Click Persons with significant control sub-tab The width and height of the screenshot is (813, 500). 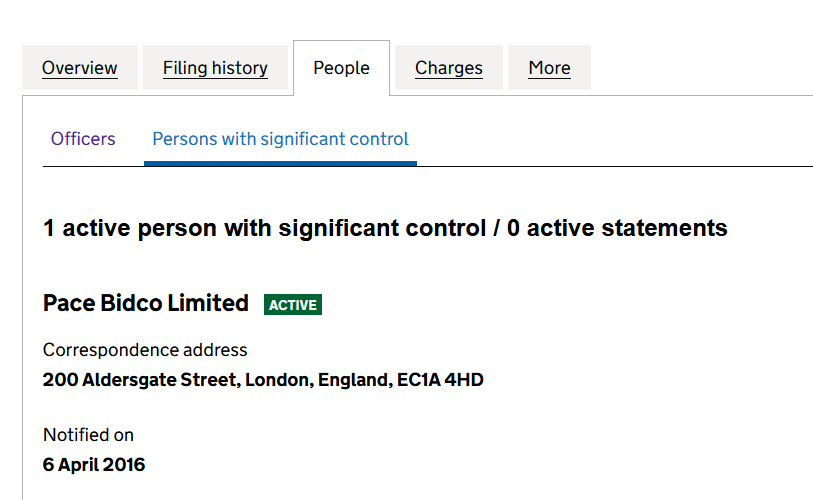280,139
